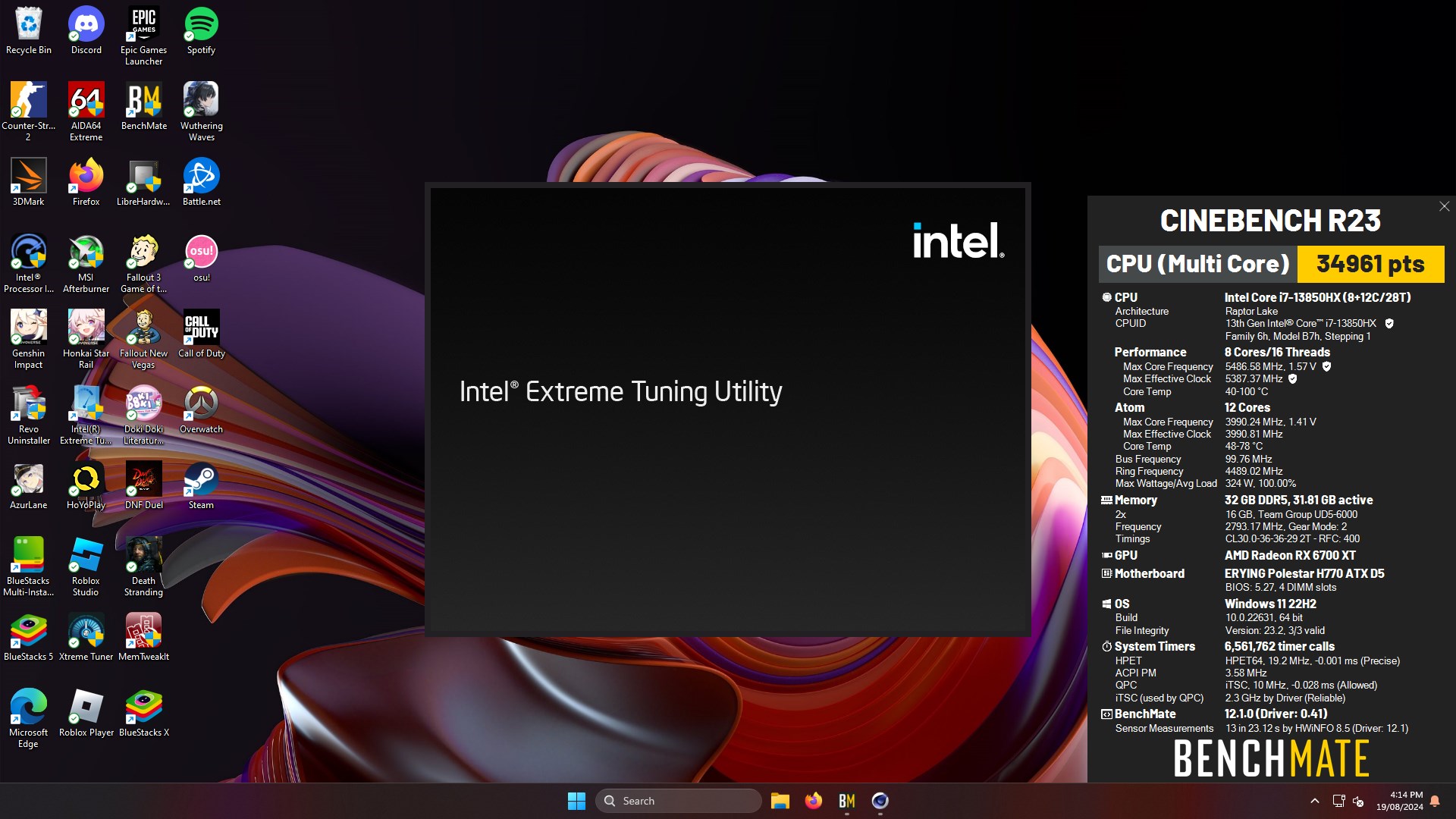Launch Battle.net desktop icon

(x=202, y=183)
